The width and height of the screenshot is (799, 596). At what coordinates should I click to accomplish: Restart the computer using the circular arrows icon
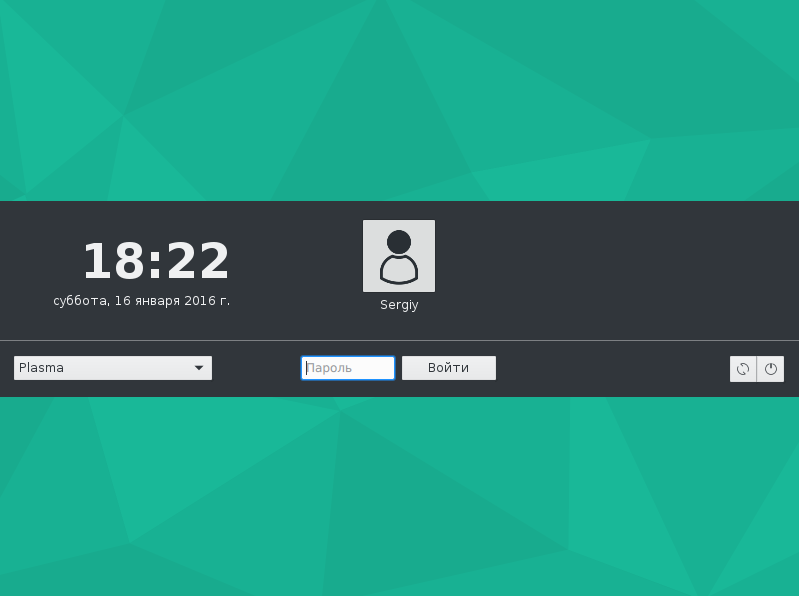(743, 369)
